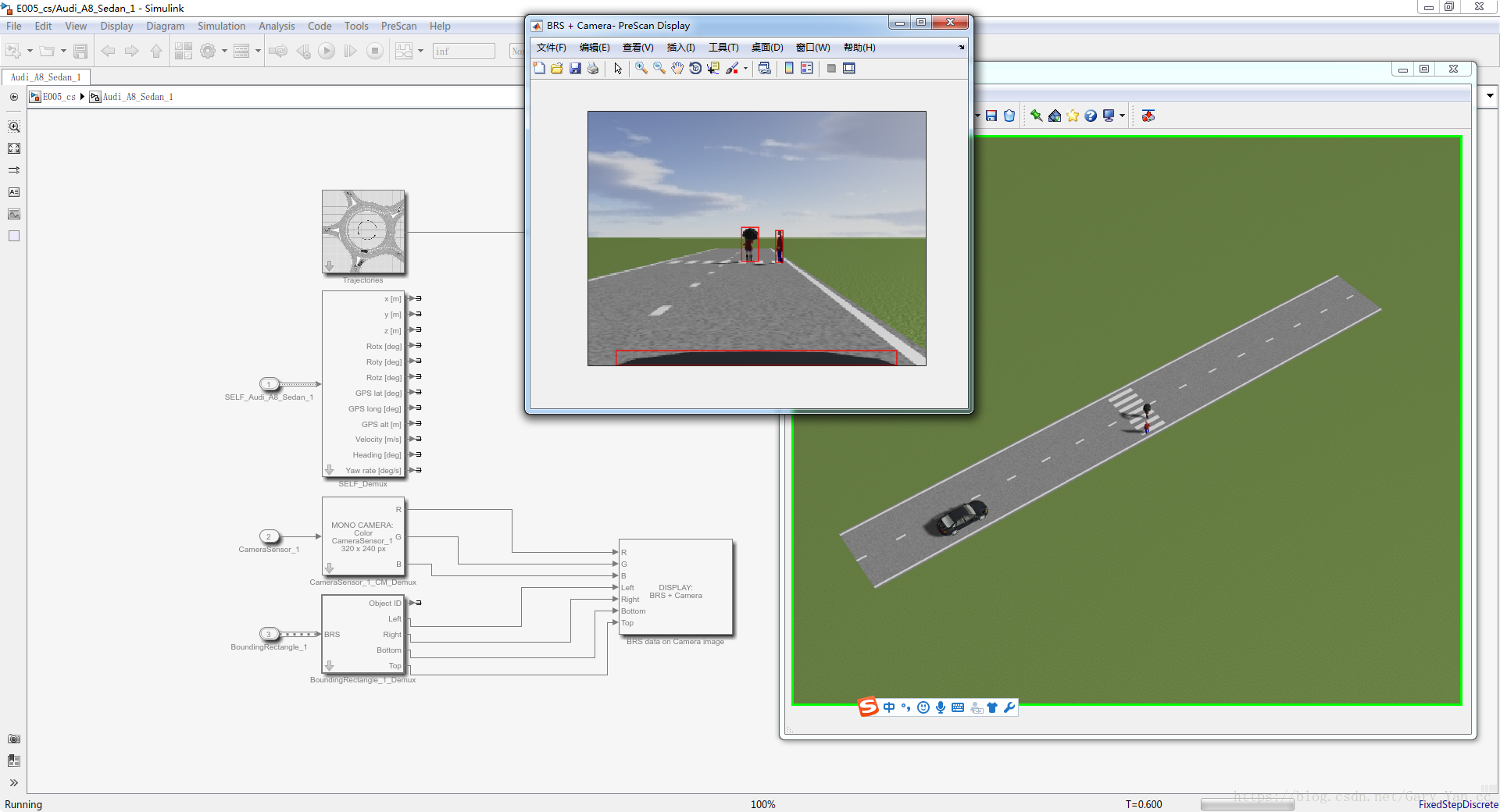Expand the Model Configuration gear dropdown arrow
Screen dimensions: 1500x812
[x=224, y=52]
